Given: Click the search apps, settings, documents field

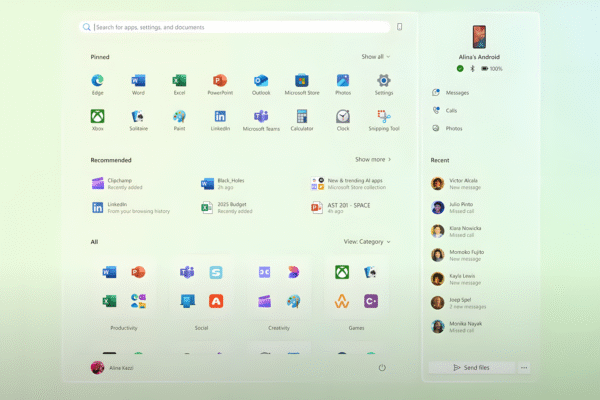Looking at the screenshot, I should pyautogui.click(x=235, y=27).
